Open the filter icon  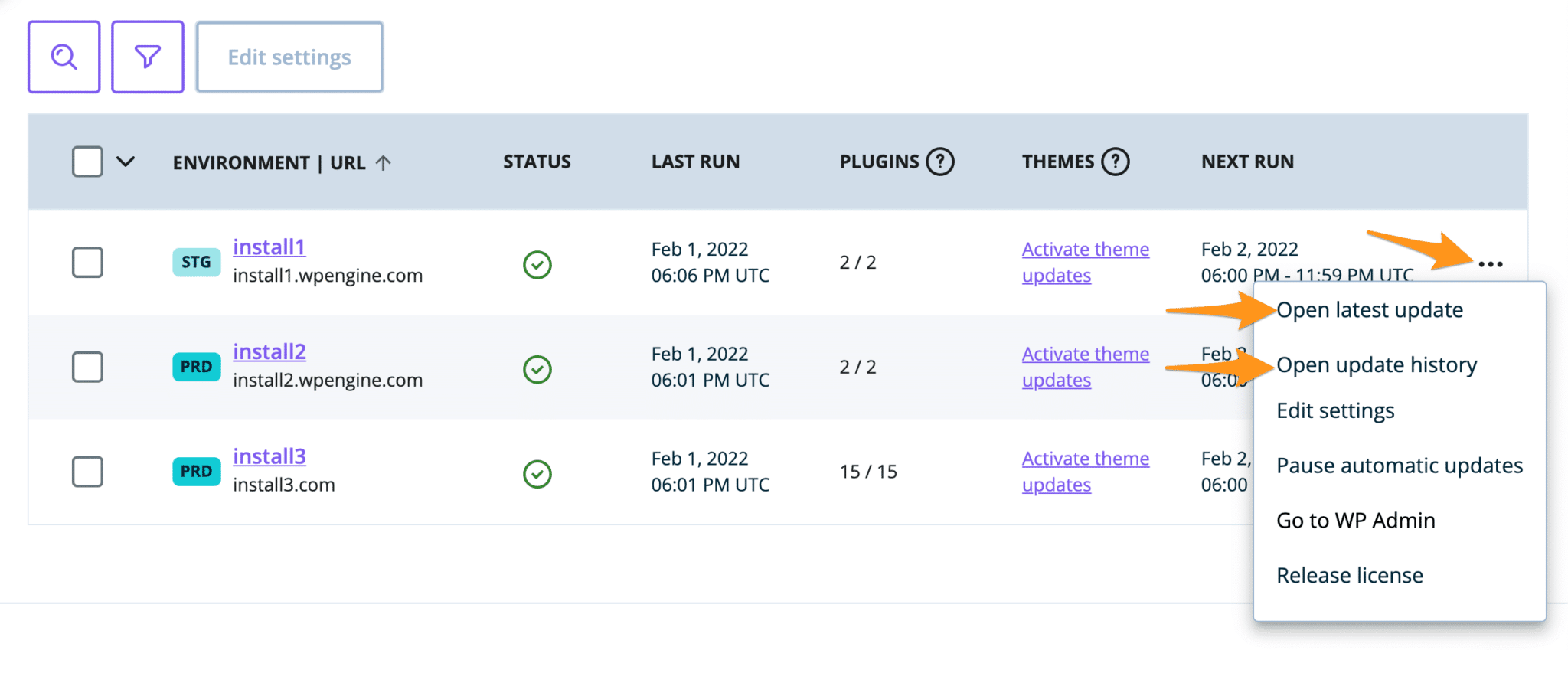147,56
